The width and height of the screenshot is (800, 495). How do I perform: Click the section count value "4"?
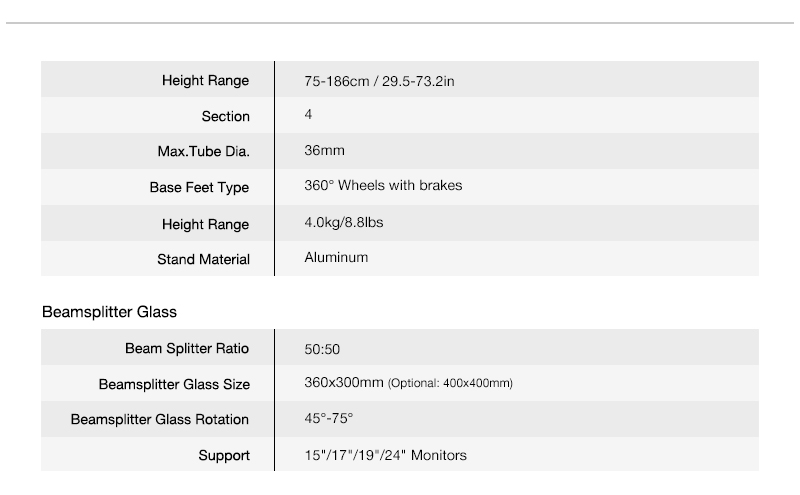tap(308, 115)
